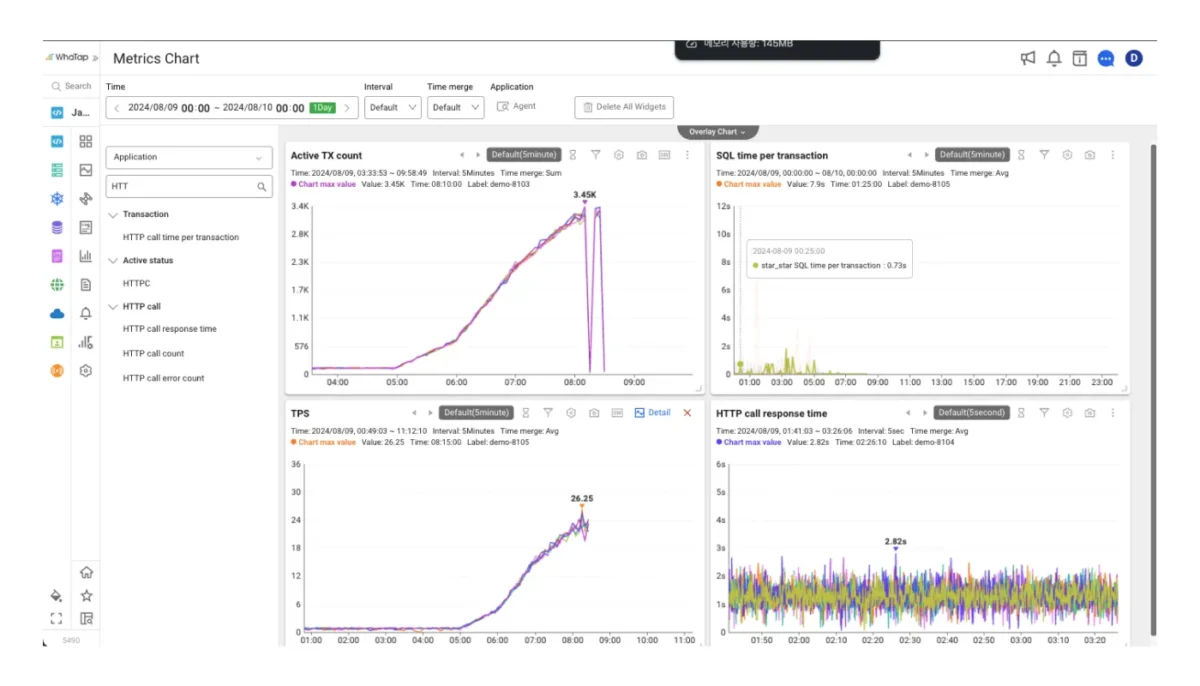Open the Interval Default dropdown
The height and width of the screenshot is (686, 1200).
[x=392, y=108]
